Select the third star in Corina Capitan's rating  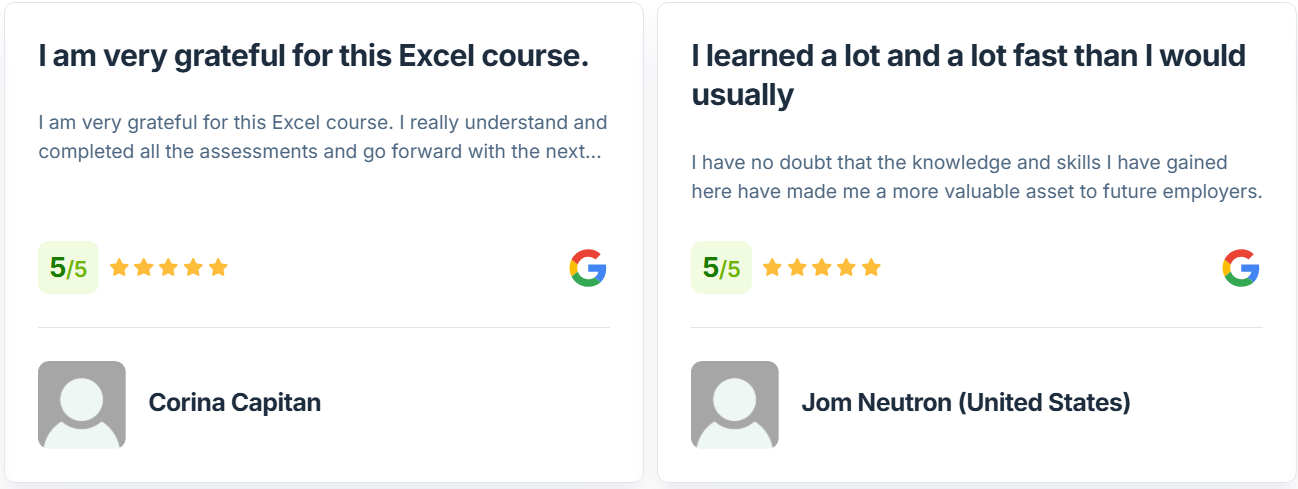coord(169,267)
